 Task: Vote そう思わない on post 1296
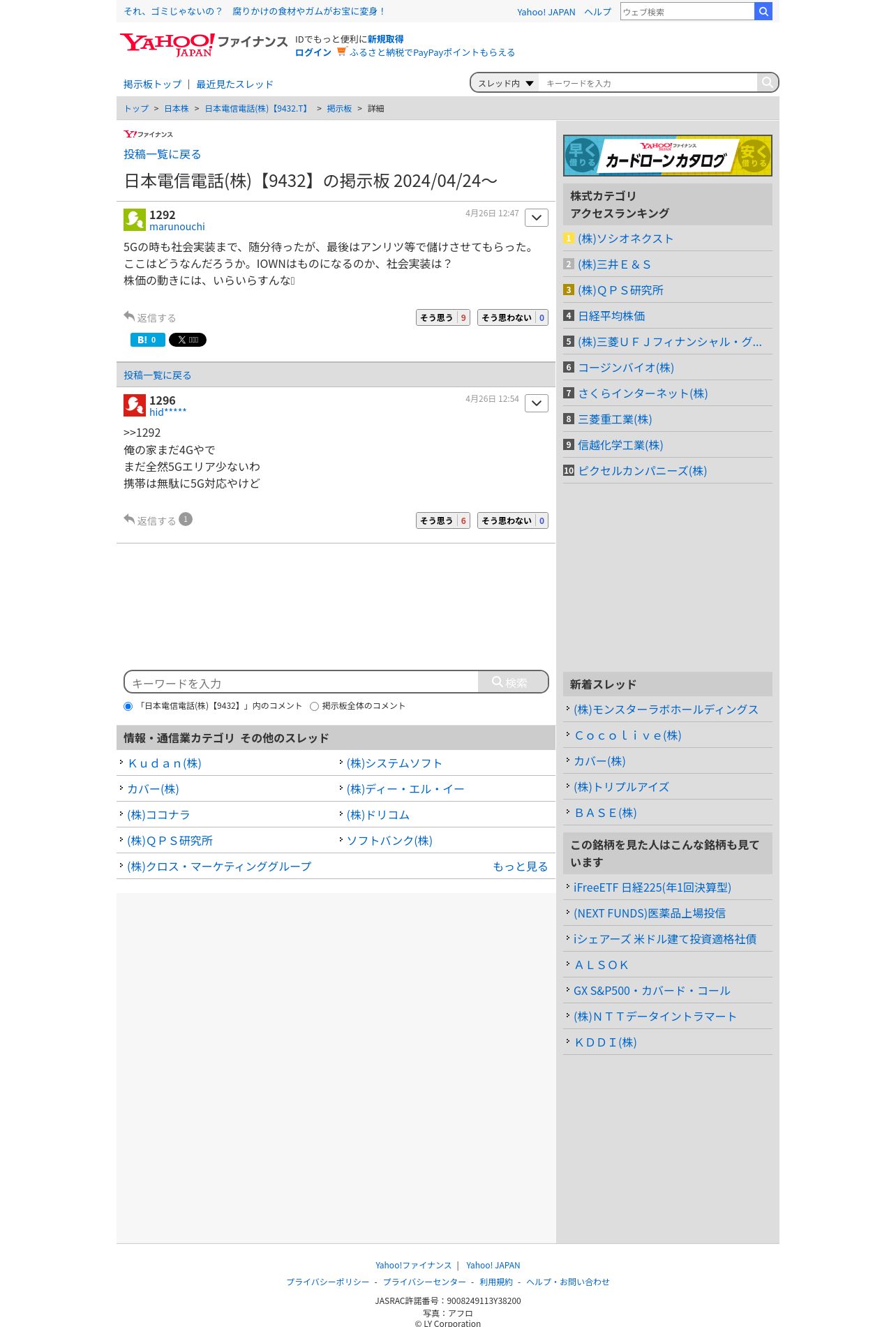(513, 520)
